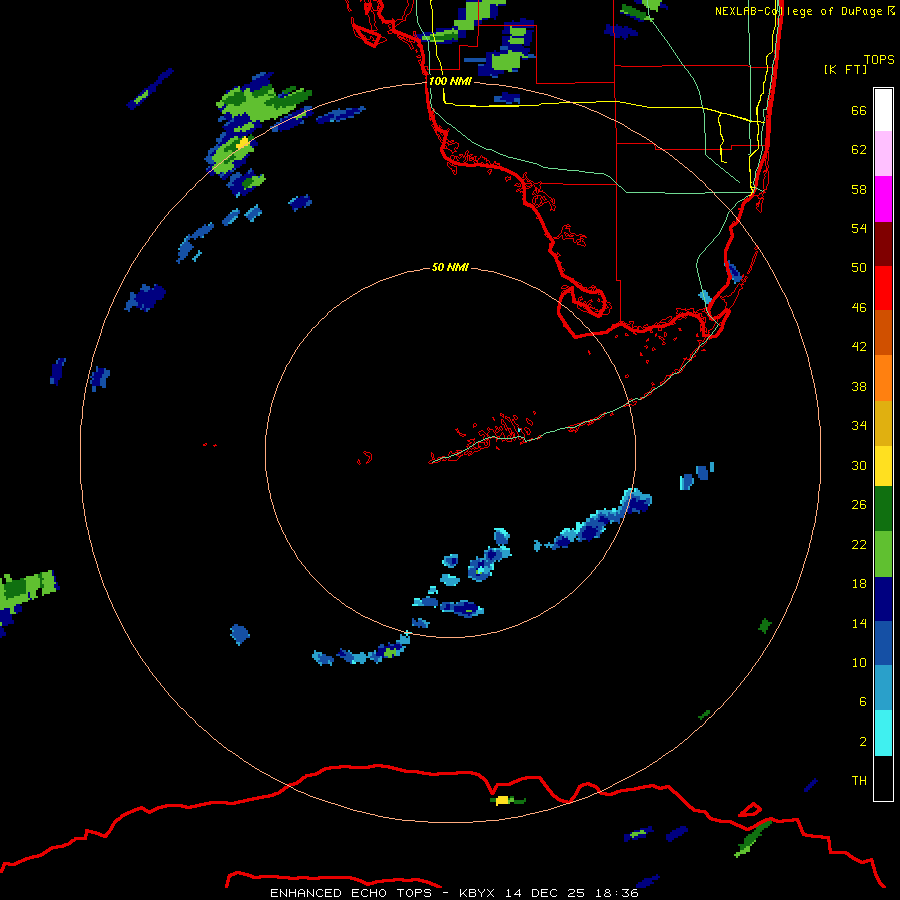Click the KBYX radar site identifier
This screenshot has width=900, height=900.
[476, 893]
